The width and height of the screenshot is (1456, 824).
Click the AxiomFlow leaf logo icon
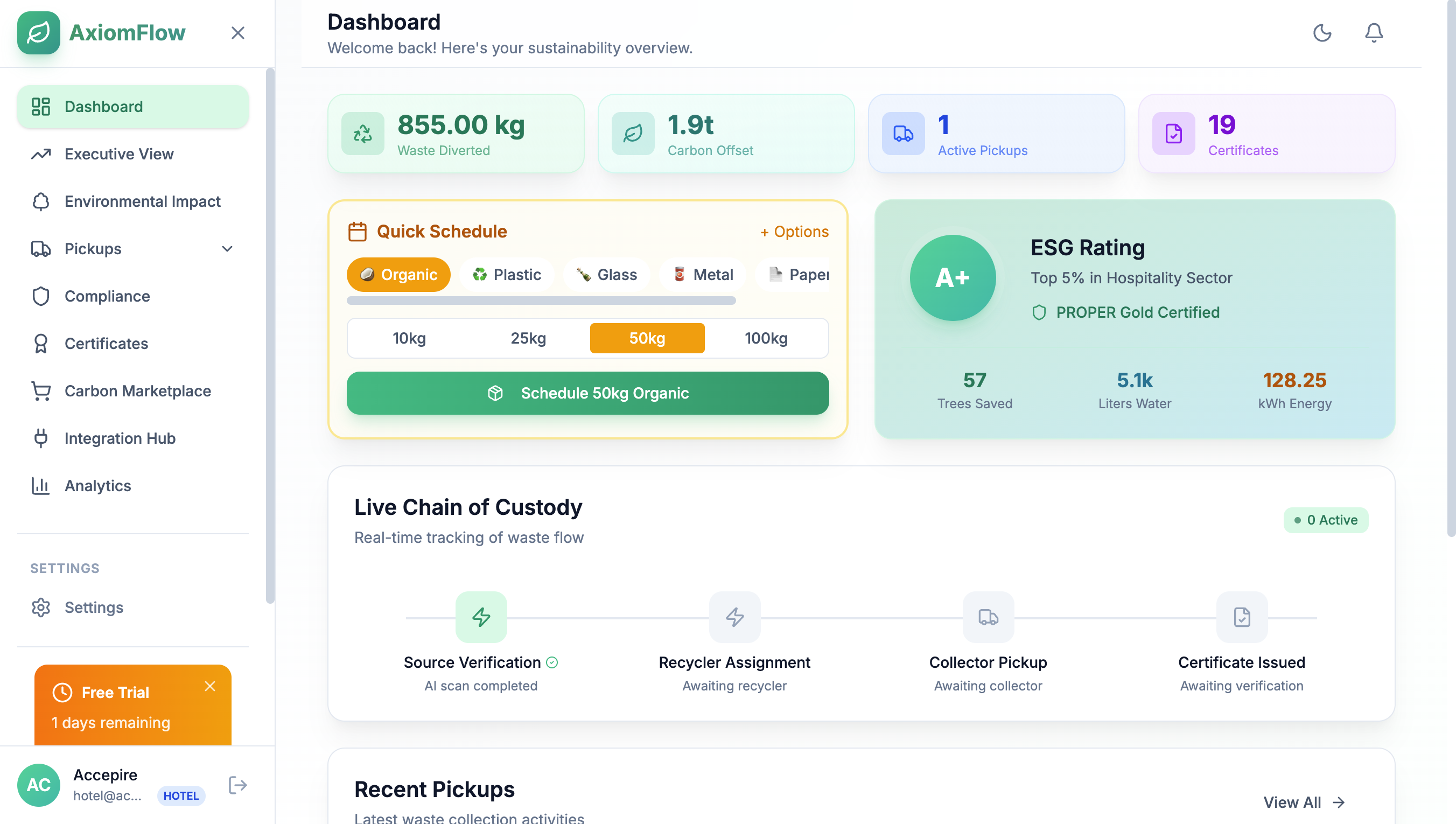click(x=38, y=33)
